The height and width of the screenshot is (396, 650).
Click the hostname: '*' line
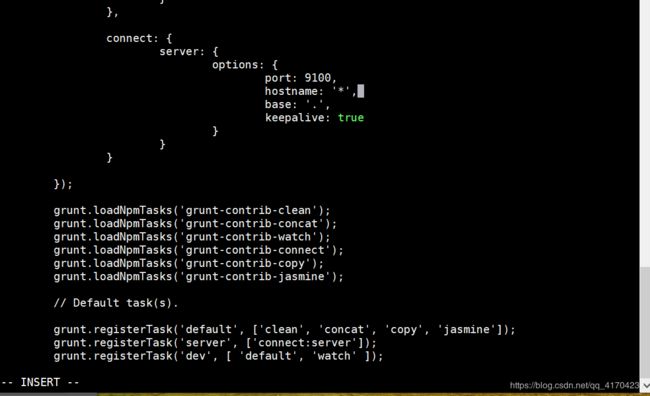tap(311, 91)
